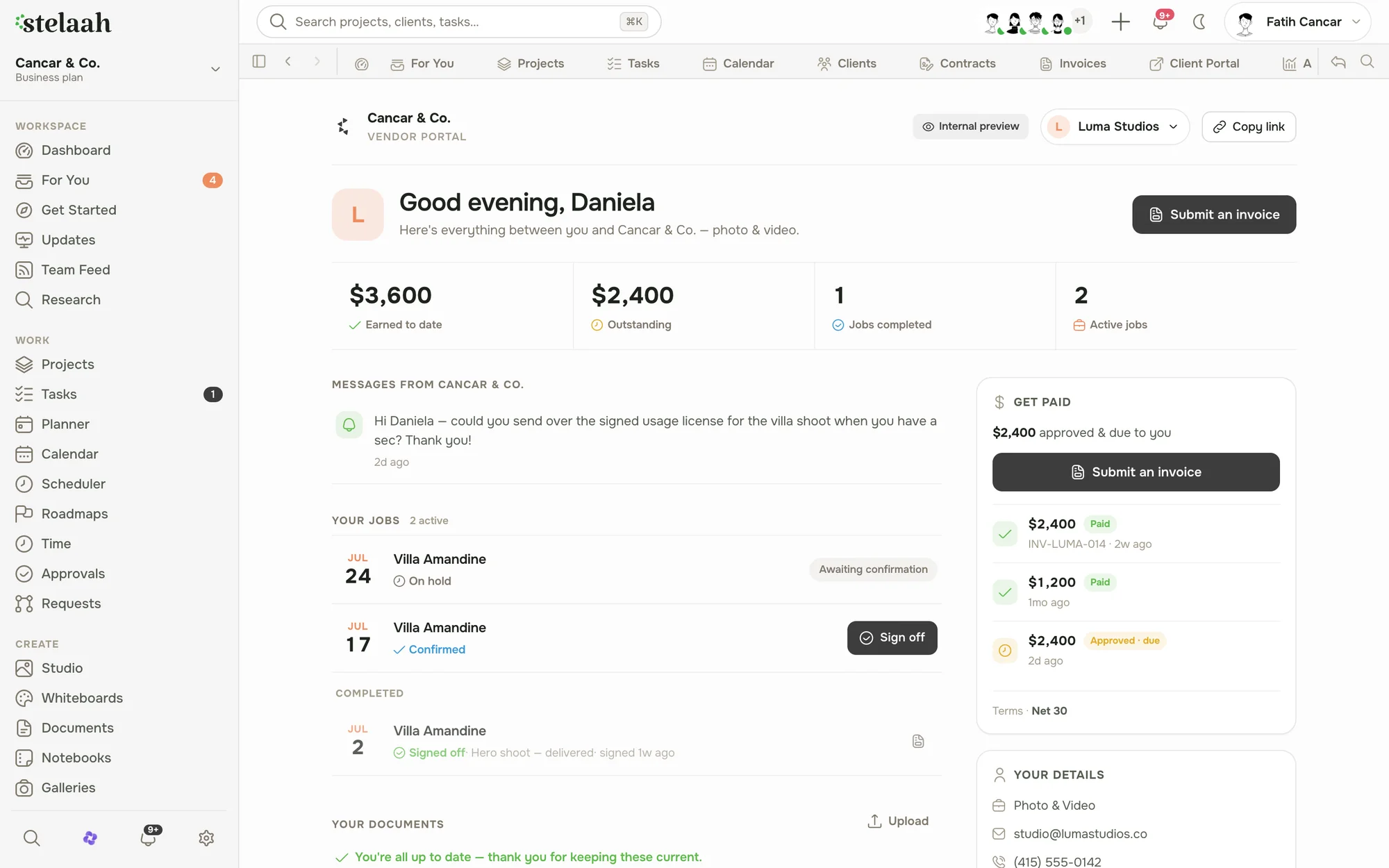
Task: Click the search icon in sidebar footer
Action: pyautogui.click(x=31, y=837)
